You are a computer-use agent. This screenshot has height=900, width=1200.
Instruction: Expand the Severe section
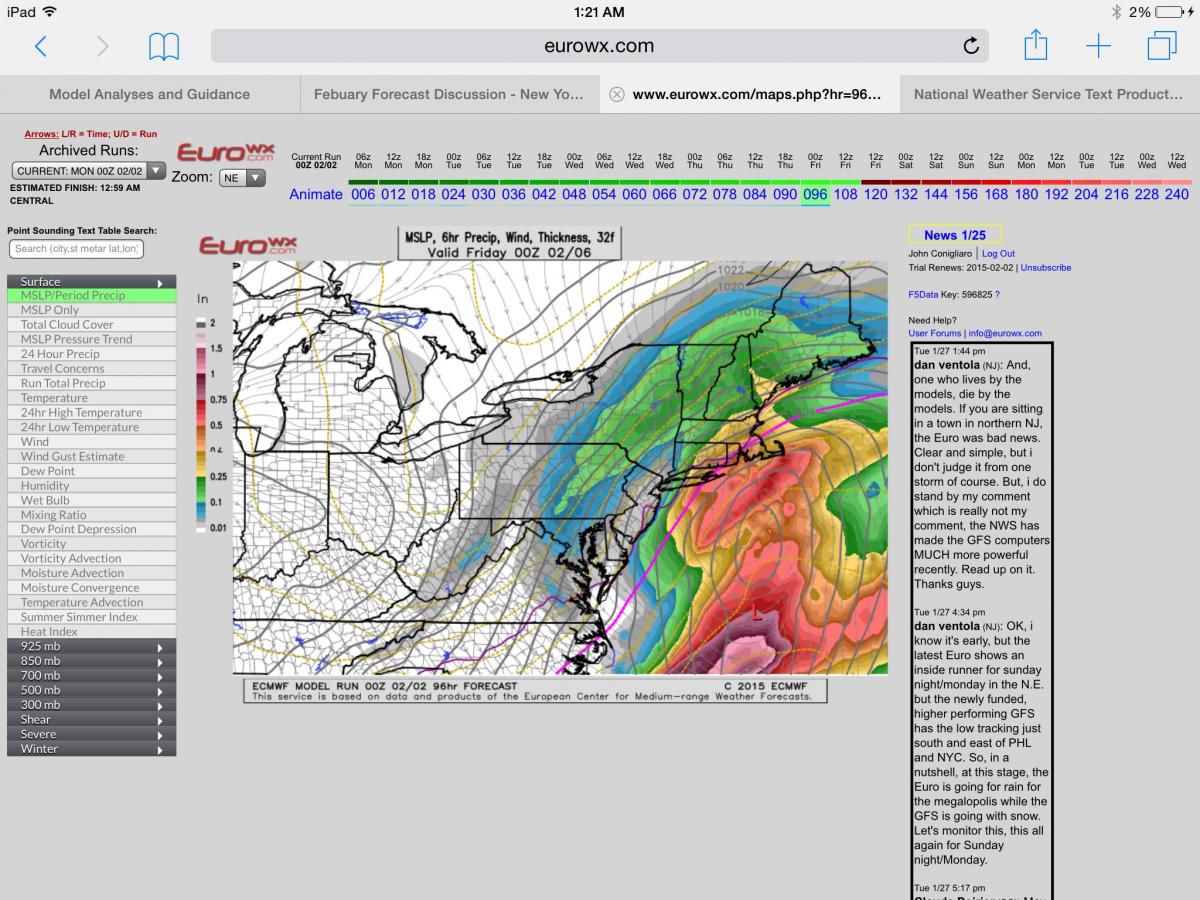coord(91,734)
